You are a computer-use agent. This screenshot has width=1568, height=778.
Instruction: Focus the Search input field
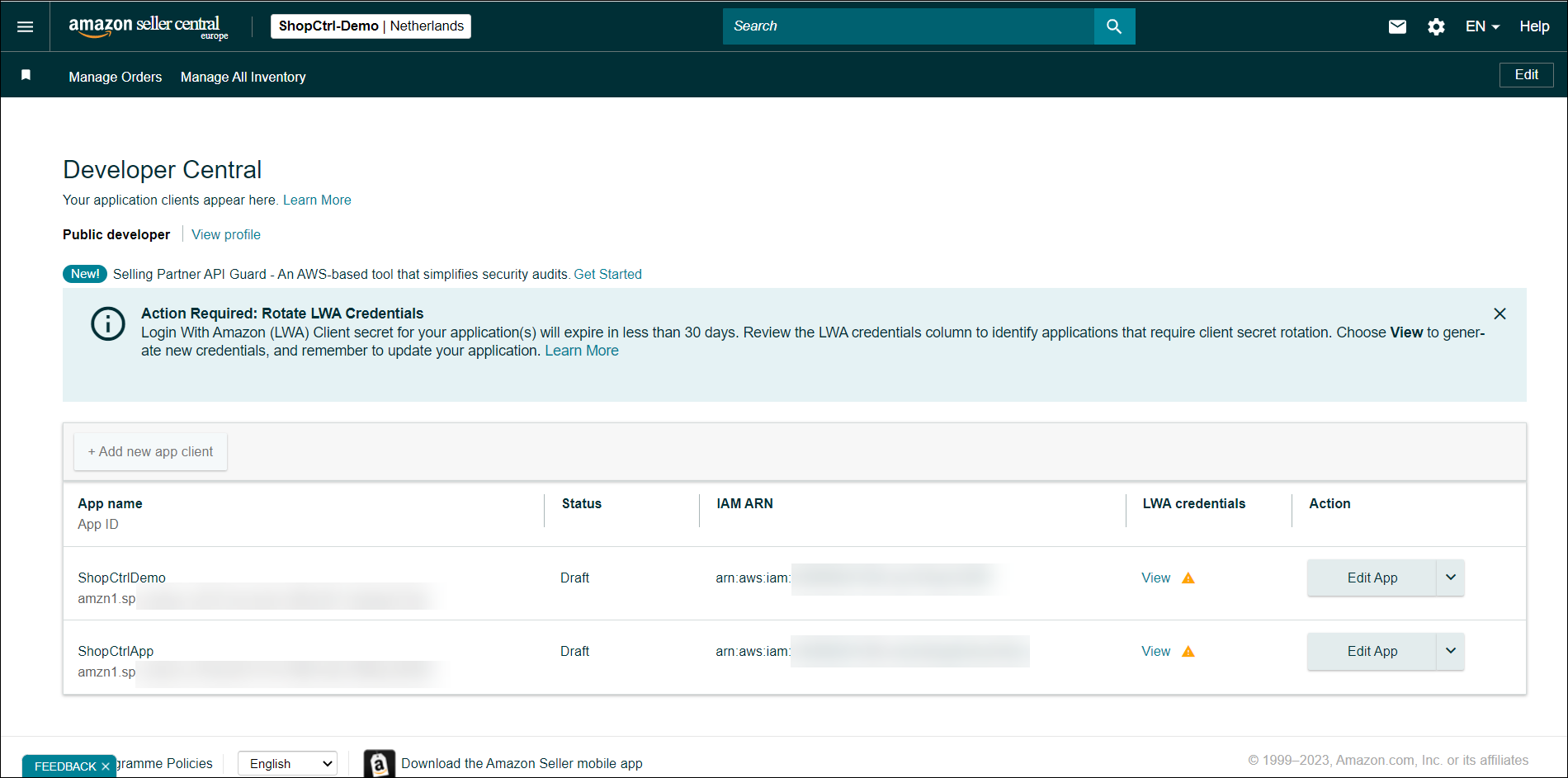click(x=908, y=26)
